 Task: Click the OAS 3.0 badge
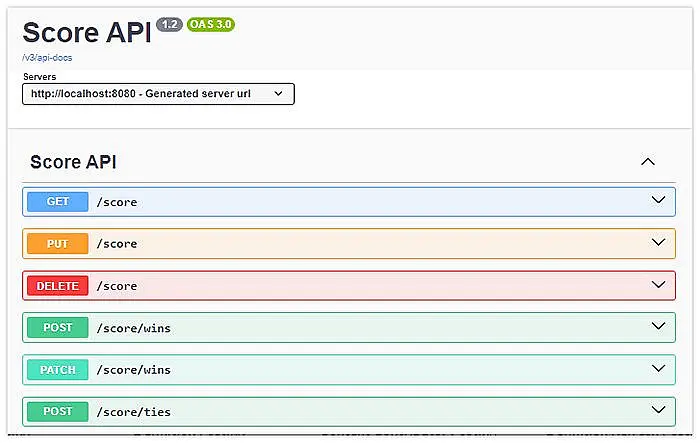coord(211,24)
